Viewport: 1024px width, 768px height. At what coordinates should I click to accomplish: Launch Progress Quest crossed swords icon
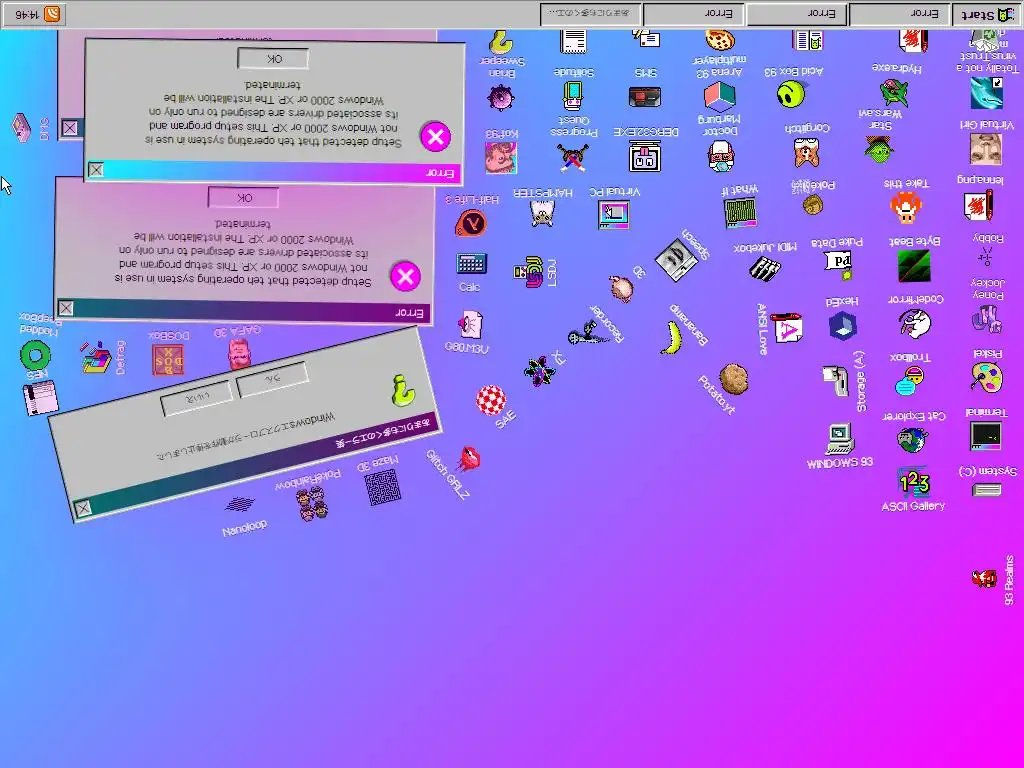[573, 157]
